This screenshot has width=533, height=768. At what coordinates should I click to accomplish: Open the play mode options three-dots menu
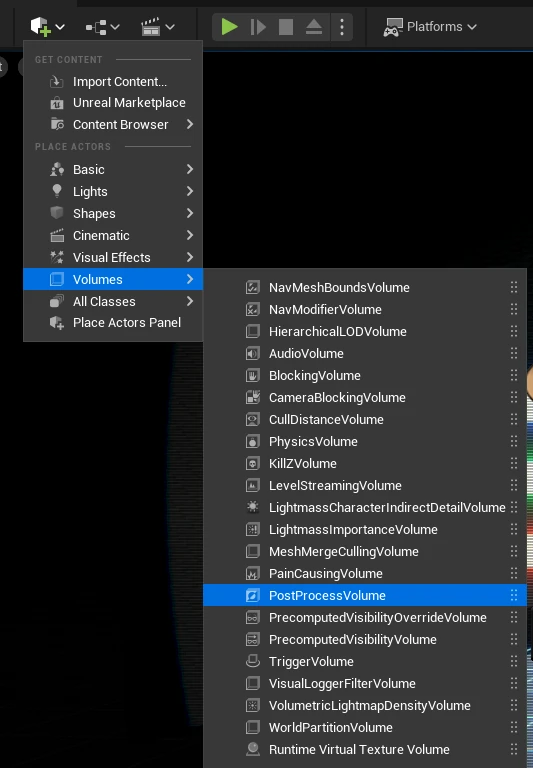pos(342,27)
